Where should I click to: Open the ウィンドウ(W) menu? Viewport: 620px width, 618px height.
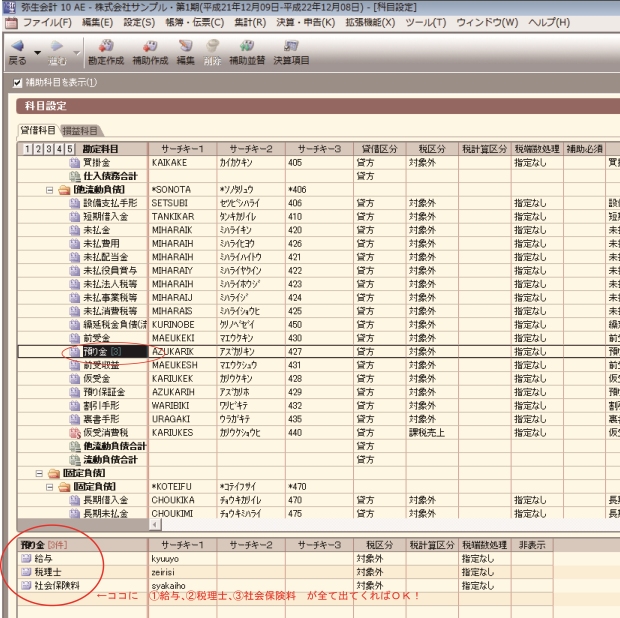[487, 23]
